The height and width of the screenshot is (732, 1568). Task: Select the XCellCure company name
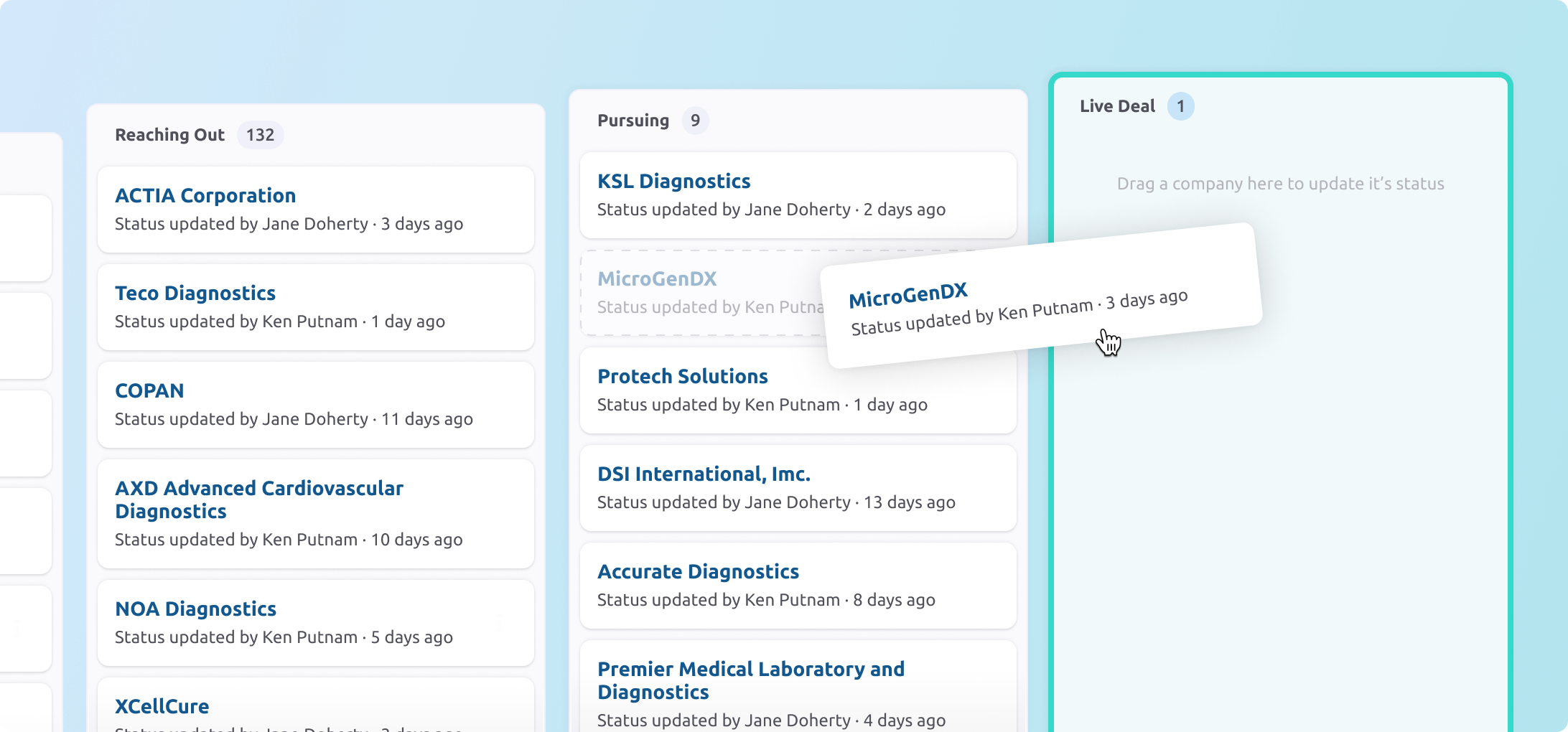tap(162, 706)
